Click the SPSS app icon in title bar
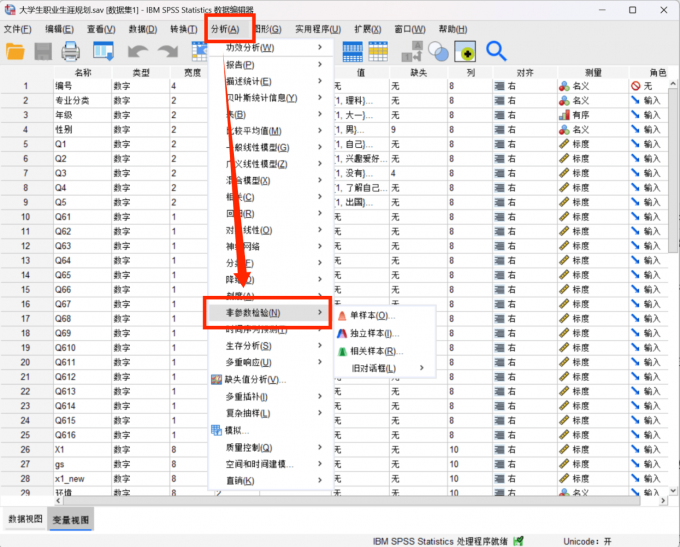 (x=10, y=9)
